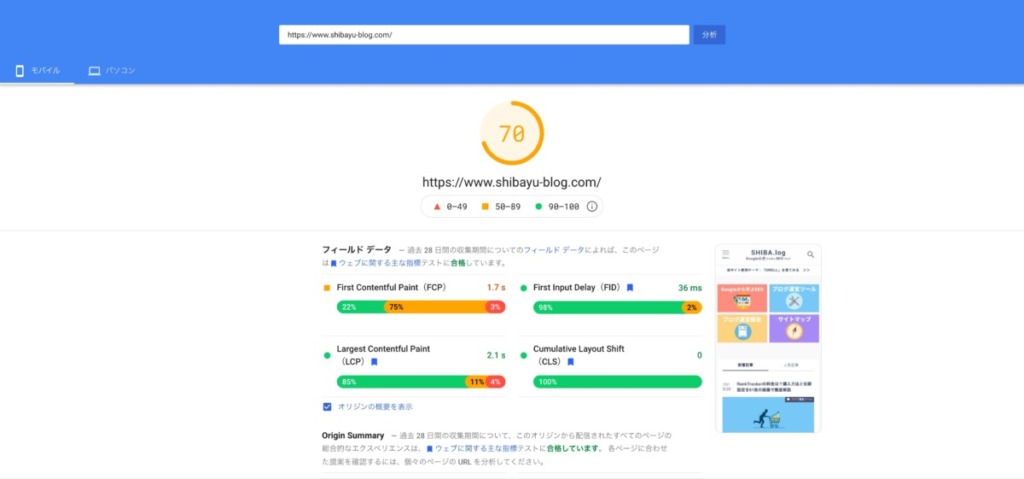Click the score legend info icon
Viewport: 1024px width, 479px height.
(592, 206)
